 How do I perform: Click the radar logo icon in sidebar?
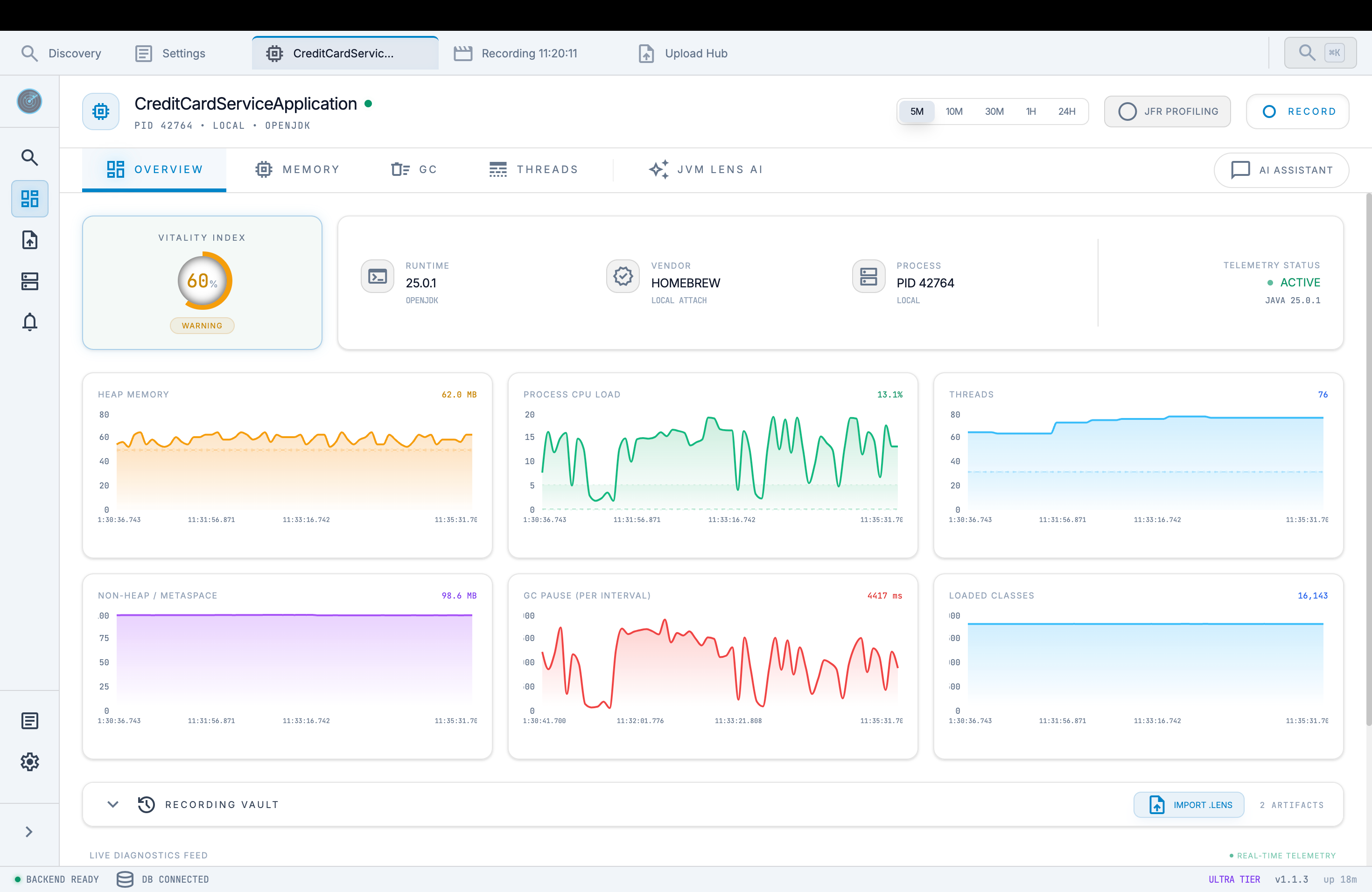[29, 101]
